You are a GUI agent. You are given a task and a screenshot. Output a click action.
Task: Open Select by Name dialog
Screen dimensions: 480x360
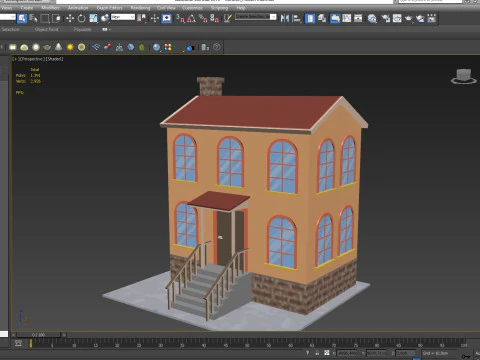[x=33, y=18]
